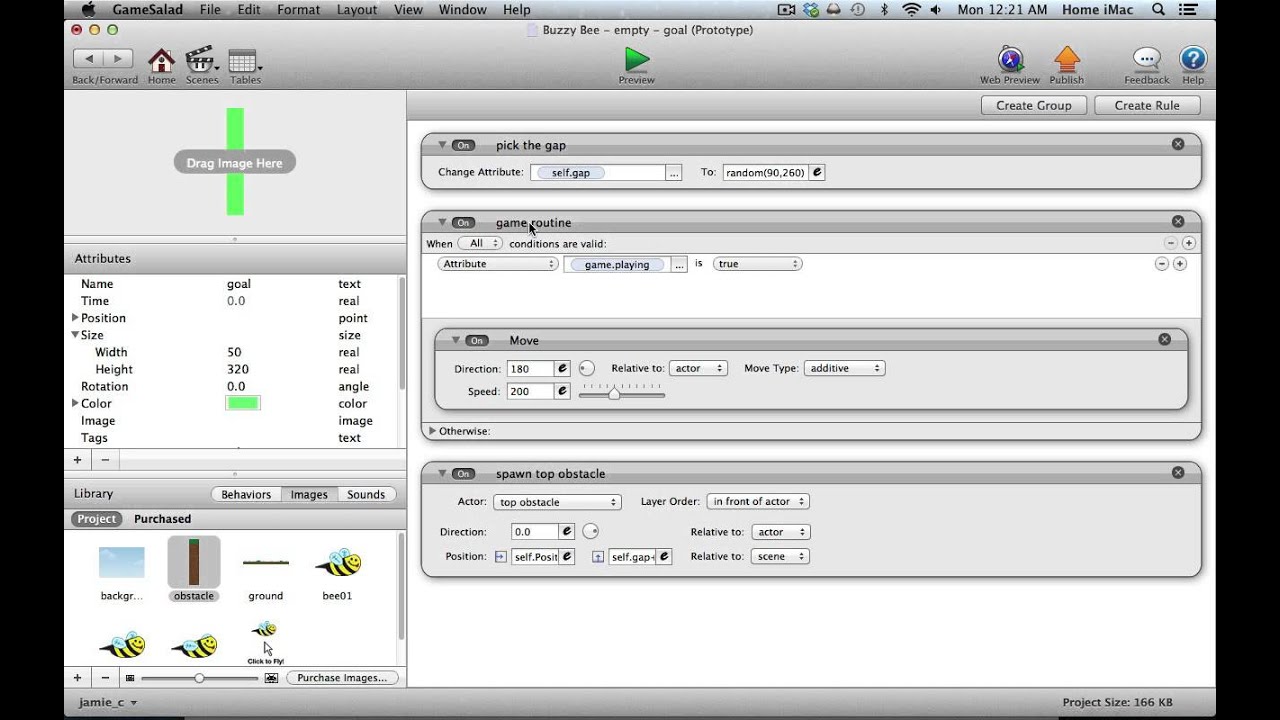Adjust the Move speed slider

click(614, 393)
